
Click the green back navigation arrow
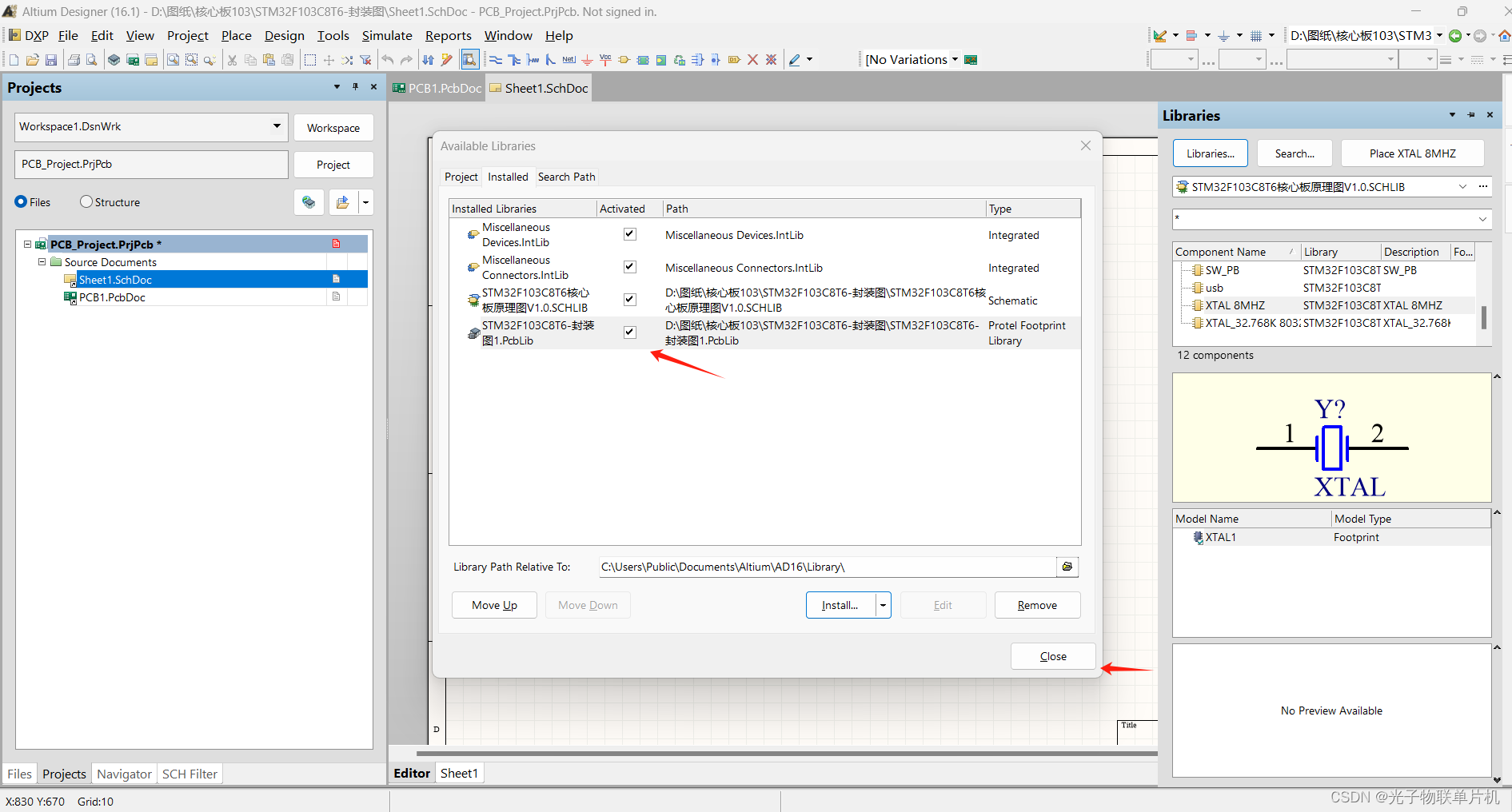(1455, 36)
